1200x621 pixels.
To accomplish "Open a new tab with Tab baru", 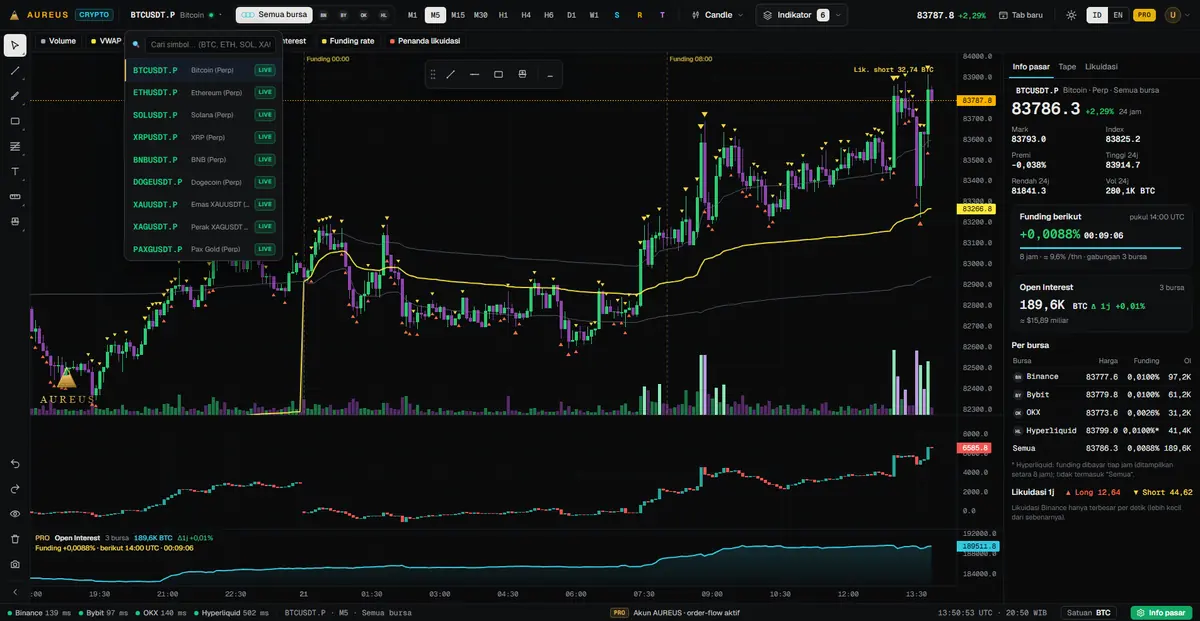I will [1022, 15].
